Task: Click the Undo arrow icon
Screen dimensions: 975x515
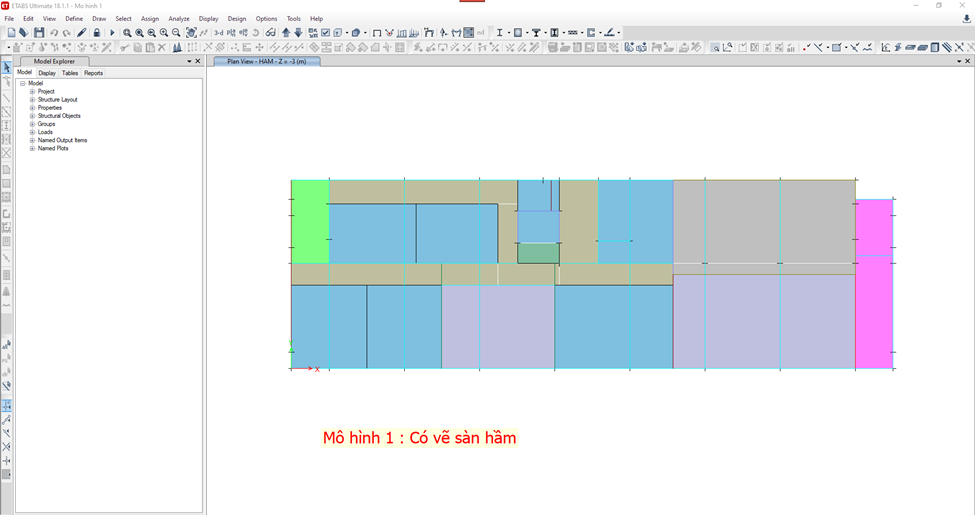Action: click(54, 33)
